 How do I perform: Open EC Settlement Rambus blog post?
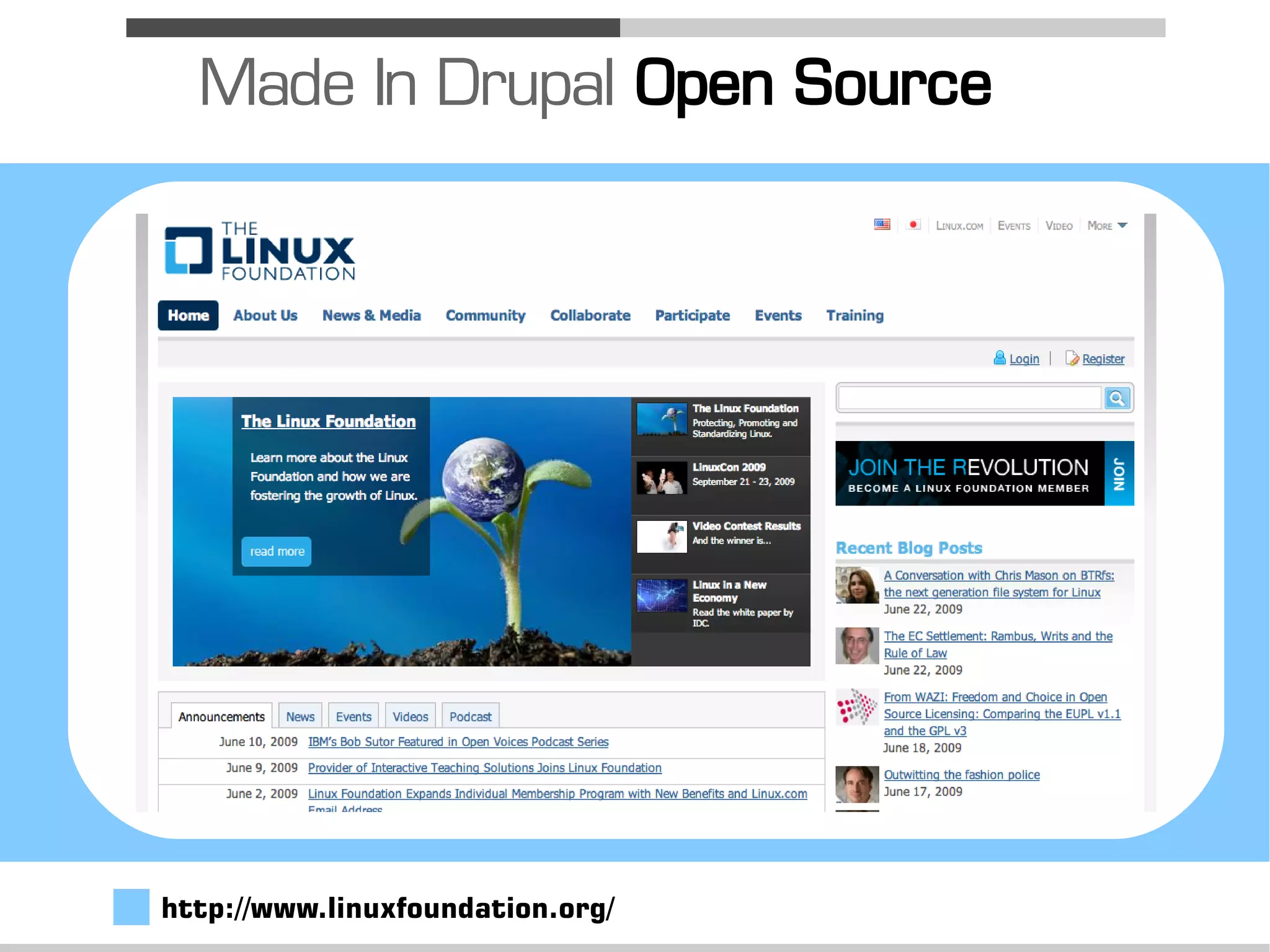[x=998, y=644]
